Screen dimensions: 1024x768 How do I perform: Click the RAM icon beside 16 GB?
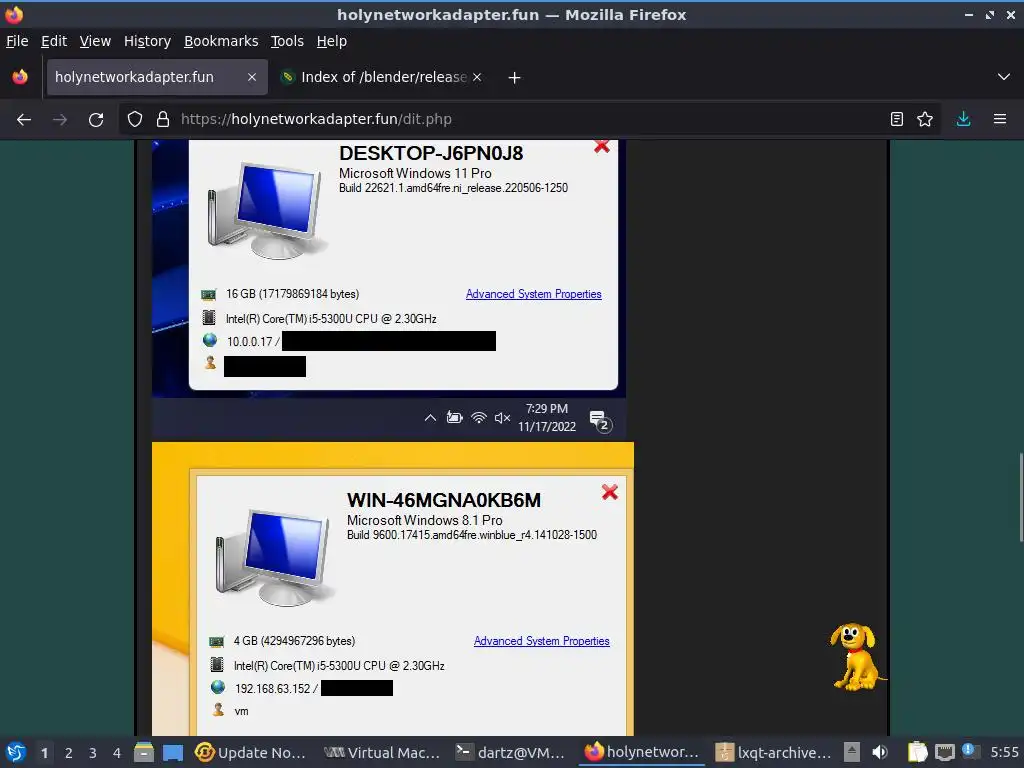pyautogui.click(x=208, y=295)
